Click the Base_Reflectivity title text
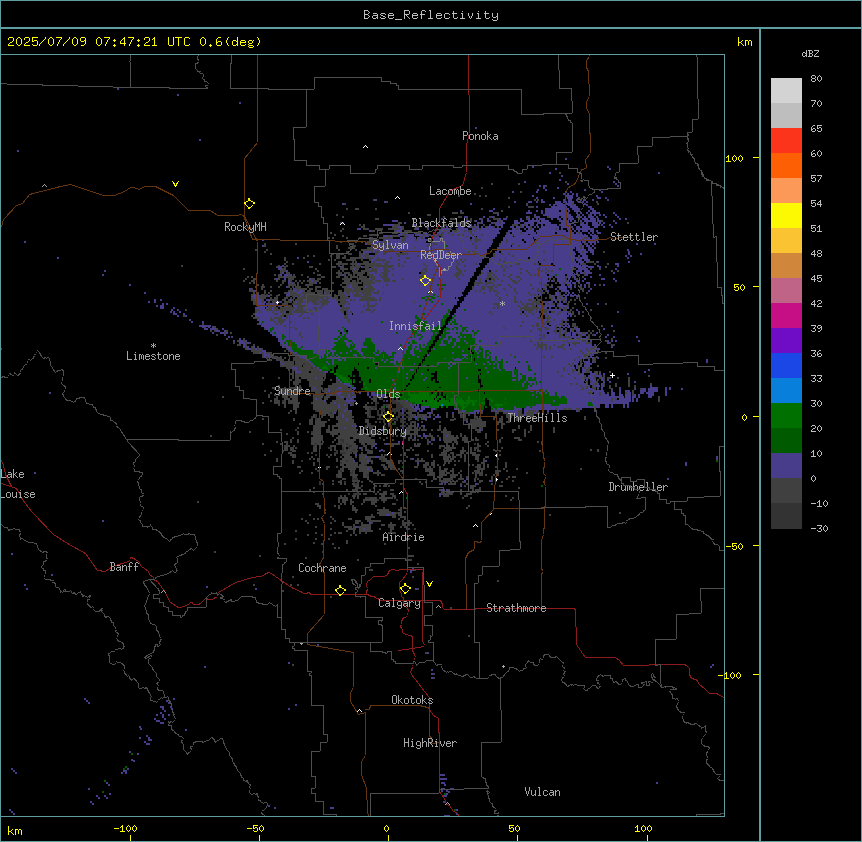Viewport: 862px width, 842px height. coord(431,15)
